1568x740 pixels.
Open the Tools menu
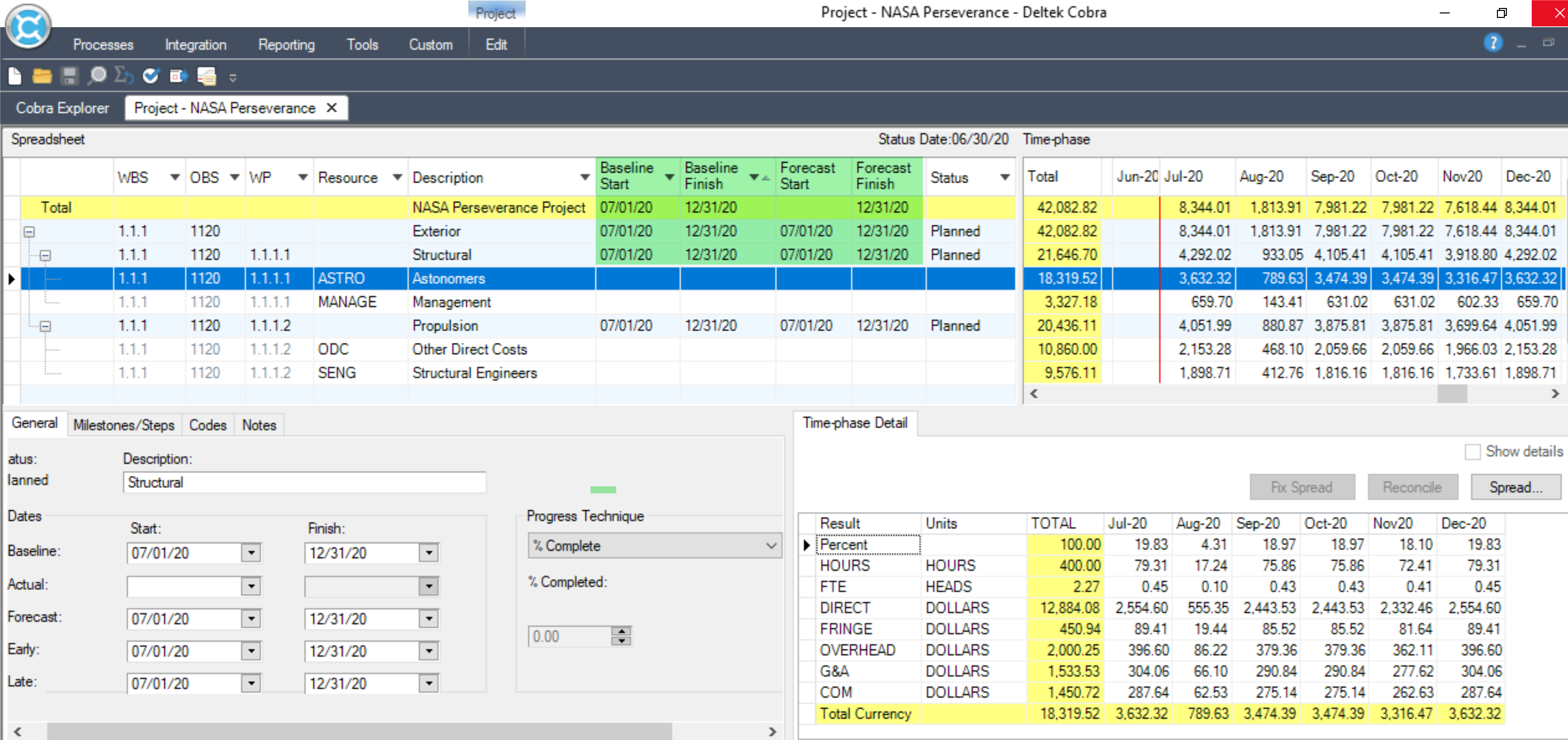[362, 44]
